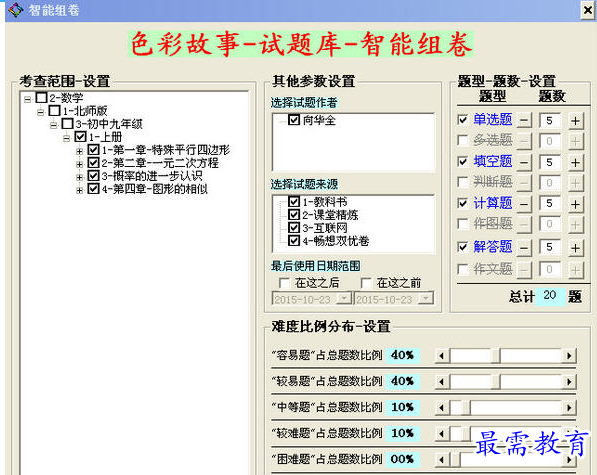Screen dimensions: 597x475
Task: Open the 在这之后 date dropdown
Action: click(345, 298)
